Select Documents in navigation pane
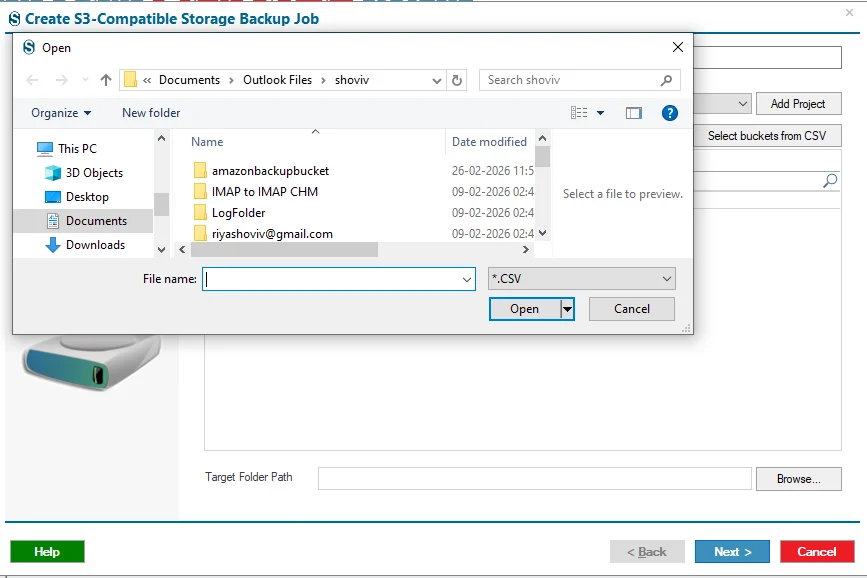 pyautogui.click(x=83, y=221)
